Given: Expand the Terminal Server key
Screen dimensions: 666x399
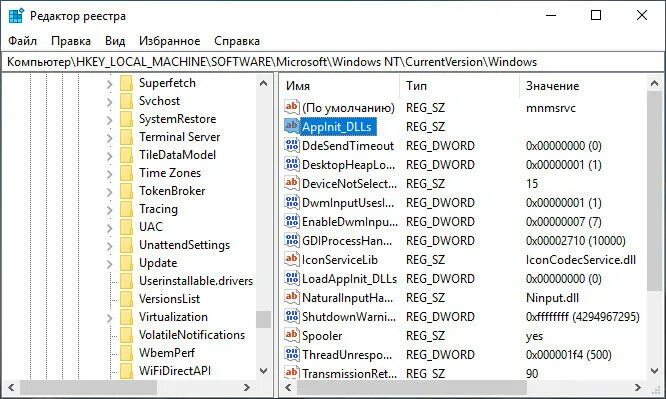Looking at the screenshot, I should tap(110, 138).
